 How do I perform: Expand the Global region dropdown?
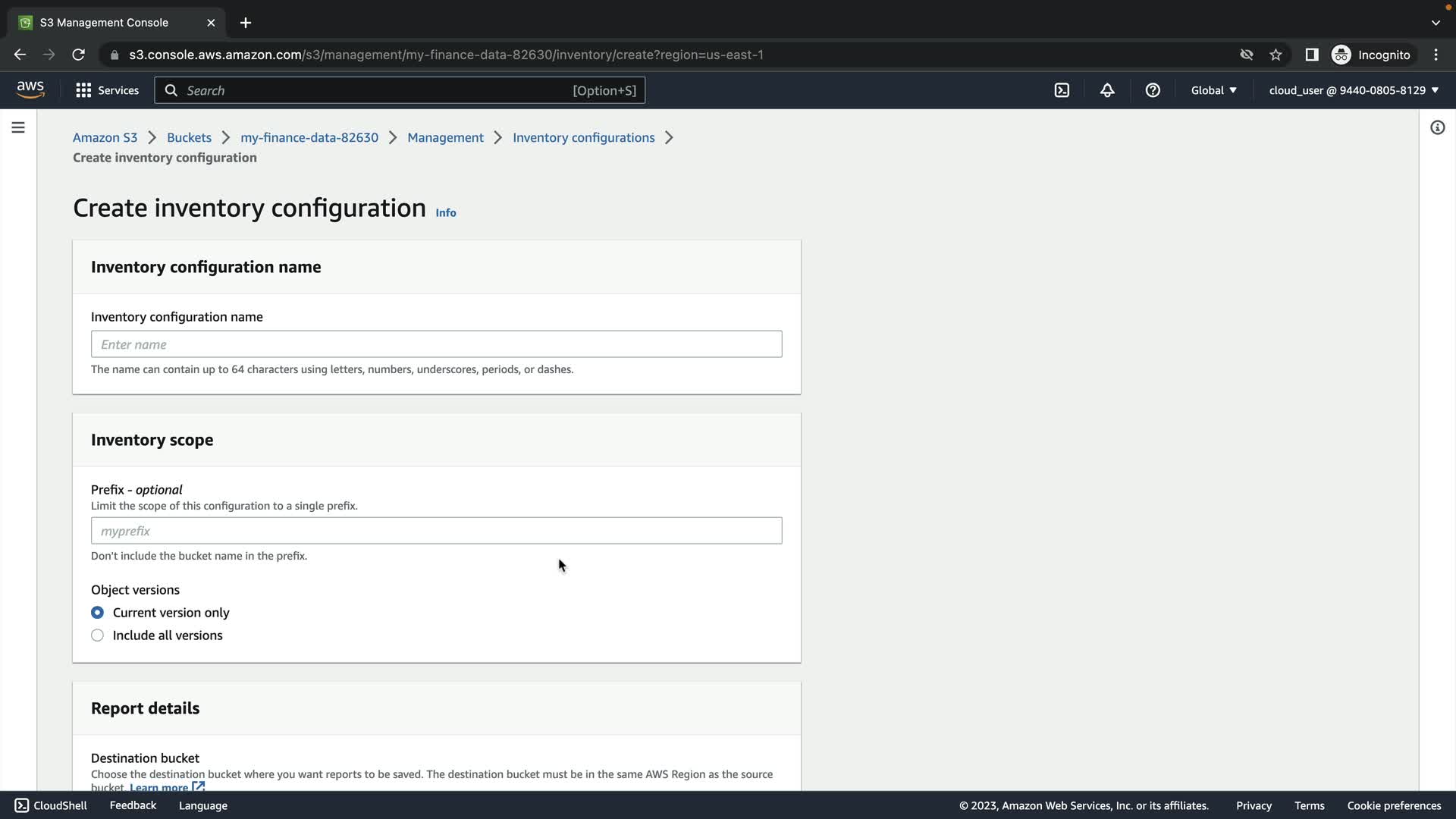(1213, 90)
